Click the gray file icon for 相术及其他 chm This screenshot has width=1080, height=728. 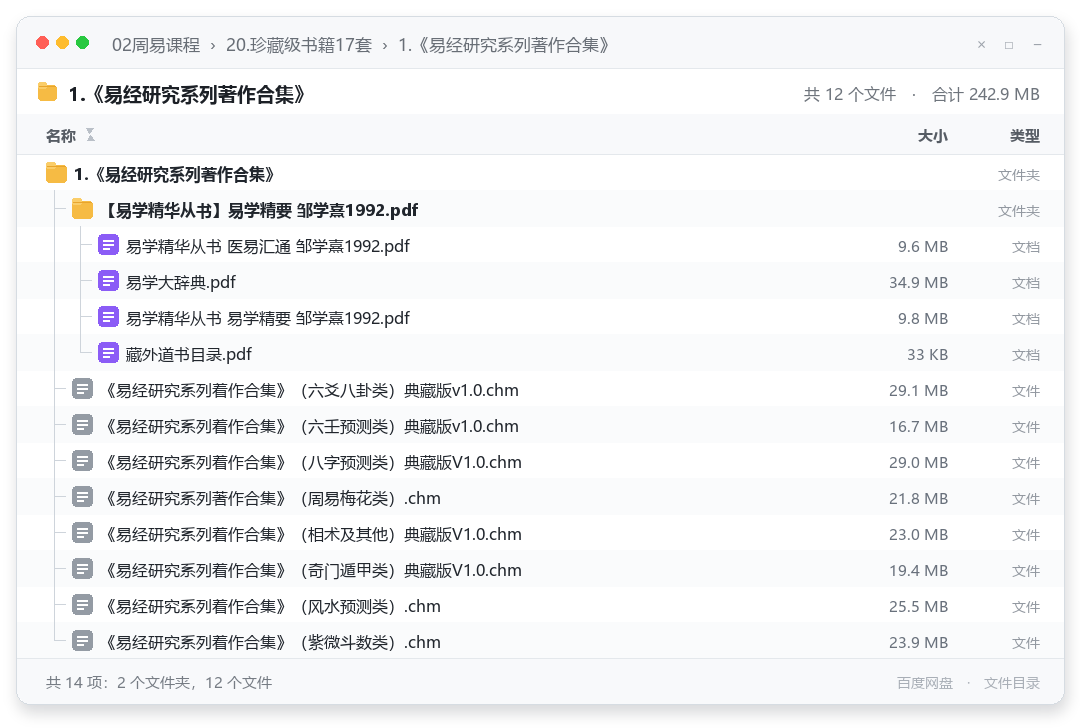pos(82,533)
